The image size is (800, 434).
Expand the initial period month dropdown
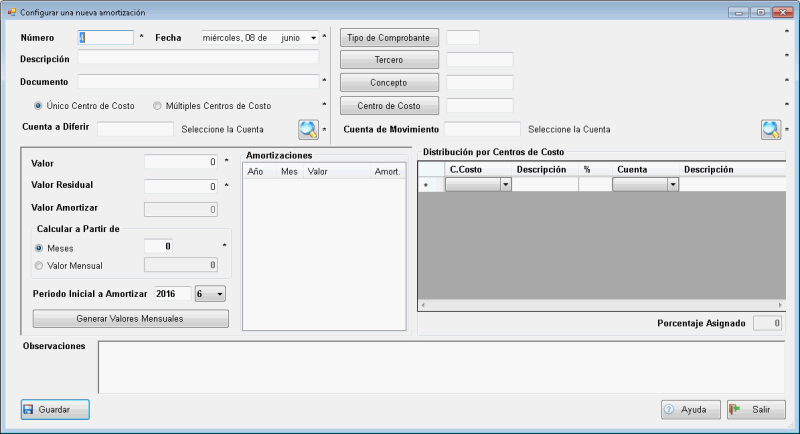[x=219, y=294]
